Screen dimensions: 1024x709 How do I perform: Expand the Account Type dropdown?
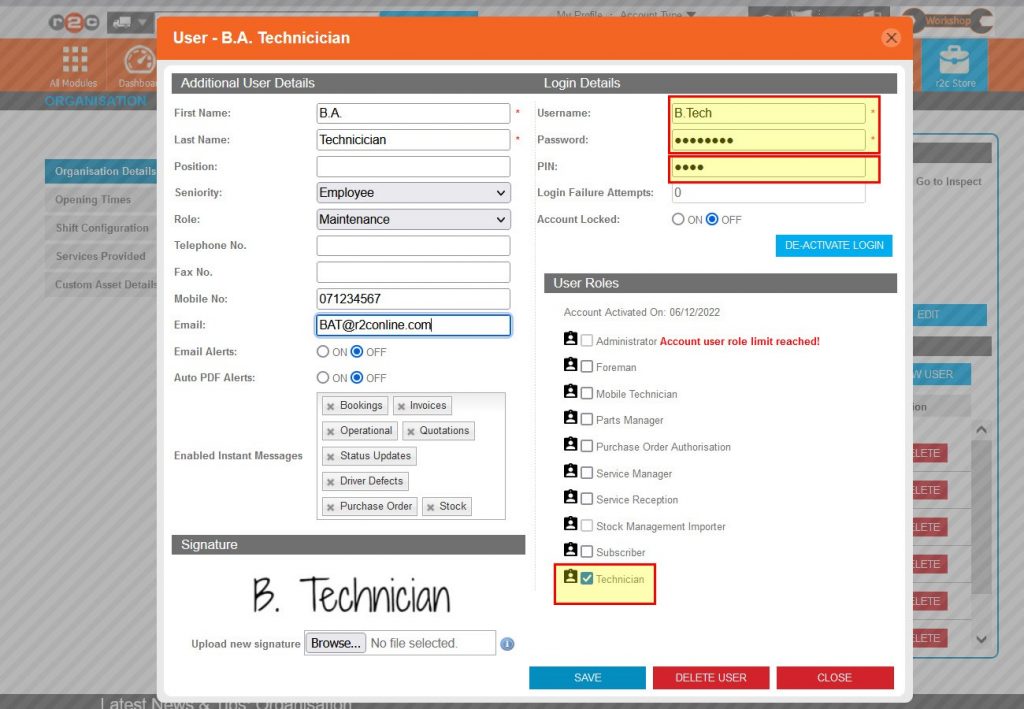(x=668, y=14)
